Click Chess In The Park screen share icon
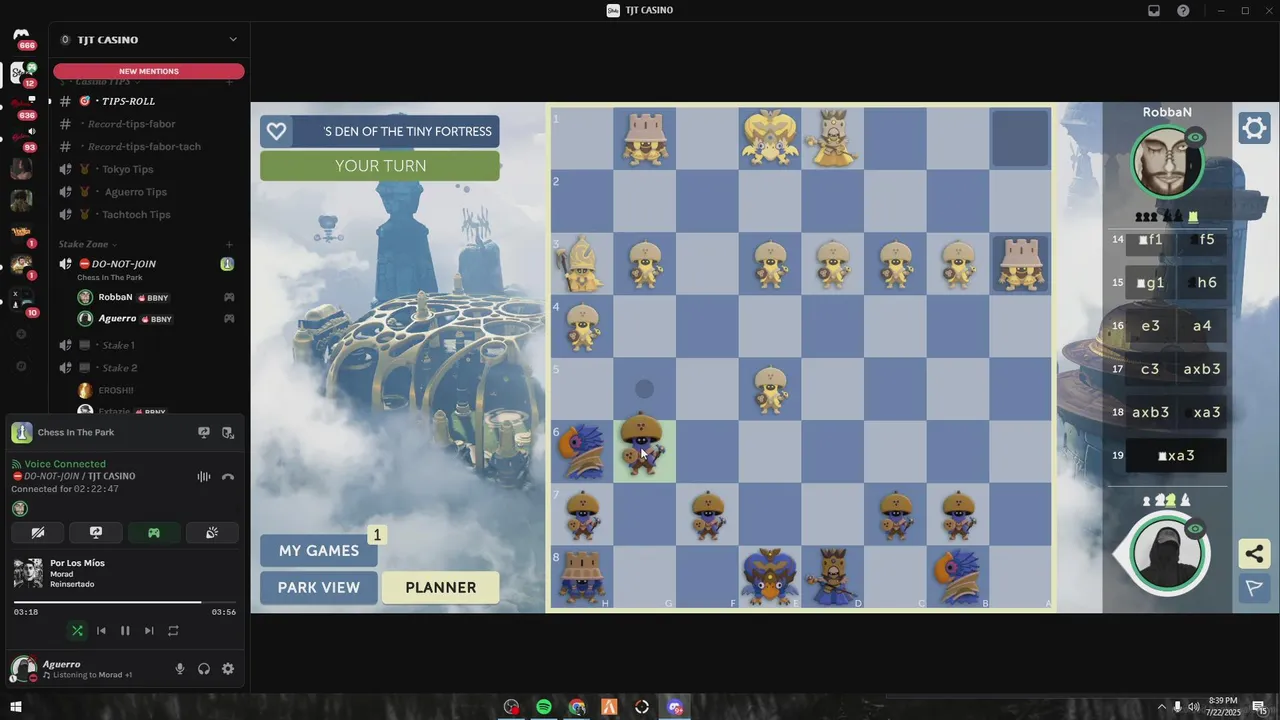The image size is (1280, 720). (x=204, y=433)
